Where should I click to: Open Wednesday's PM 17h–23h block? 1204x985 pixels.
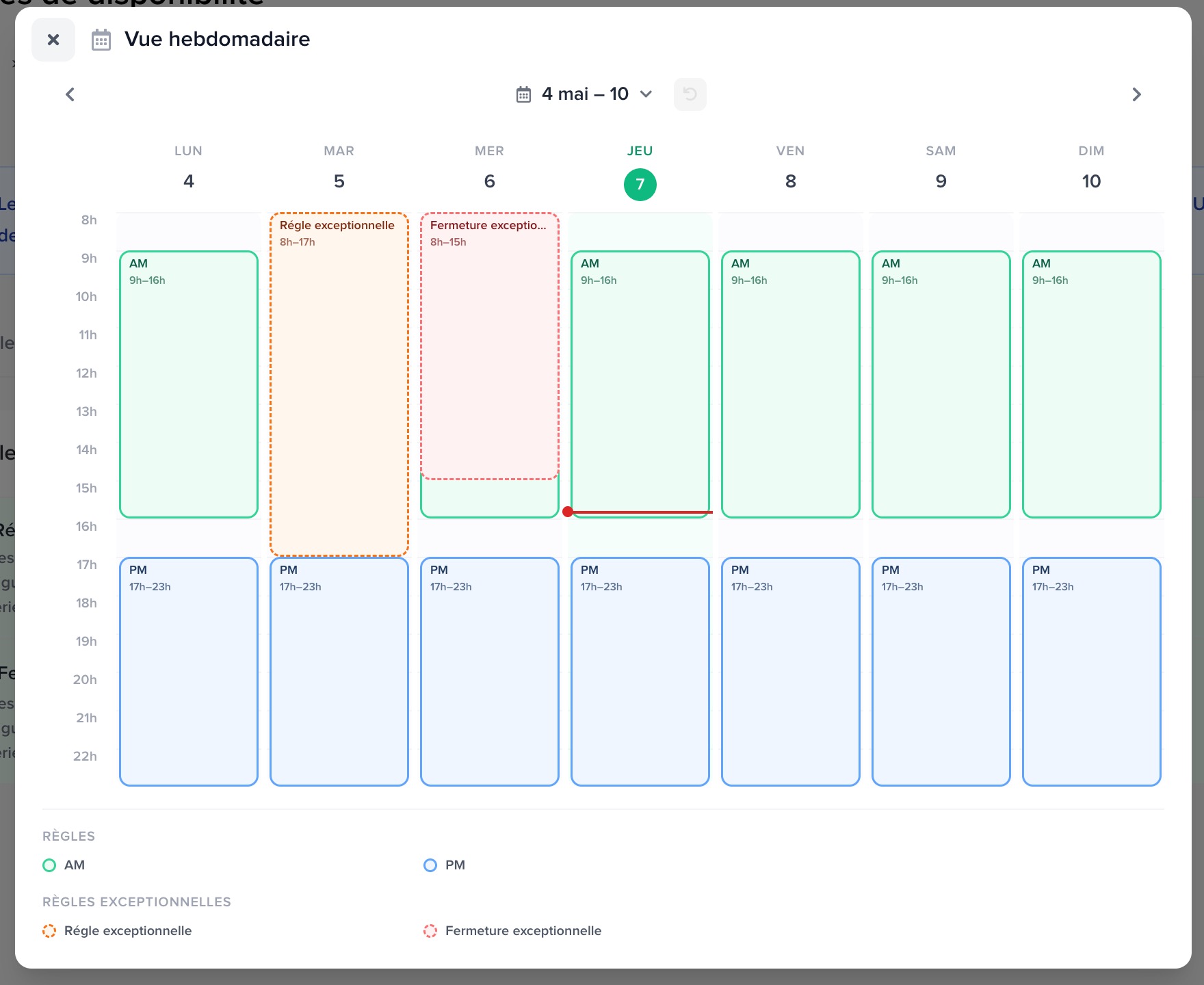coord(490,672)
